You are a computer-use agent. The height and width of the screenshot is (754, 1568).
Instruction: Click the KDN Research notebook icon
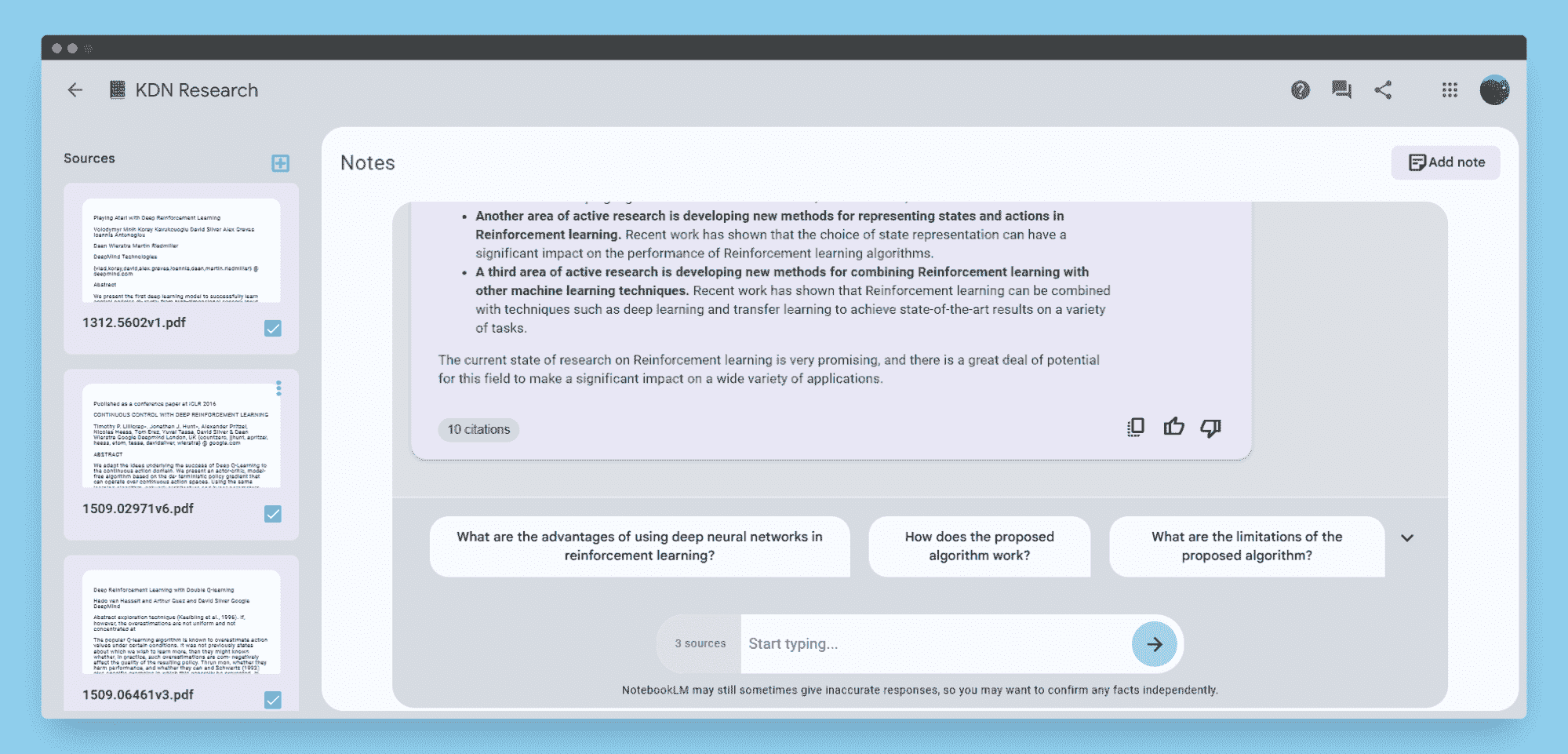(118, 90)
